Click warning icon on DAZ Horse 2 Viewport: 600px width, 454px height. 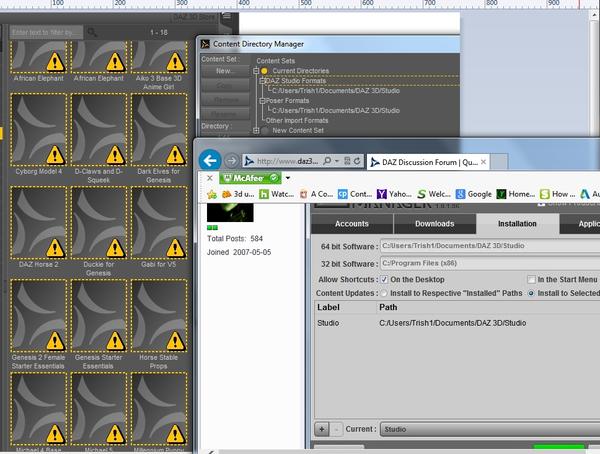click(55, 248)
